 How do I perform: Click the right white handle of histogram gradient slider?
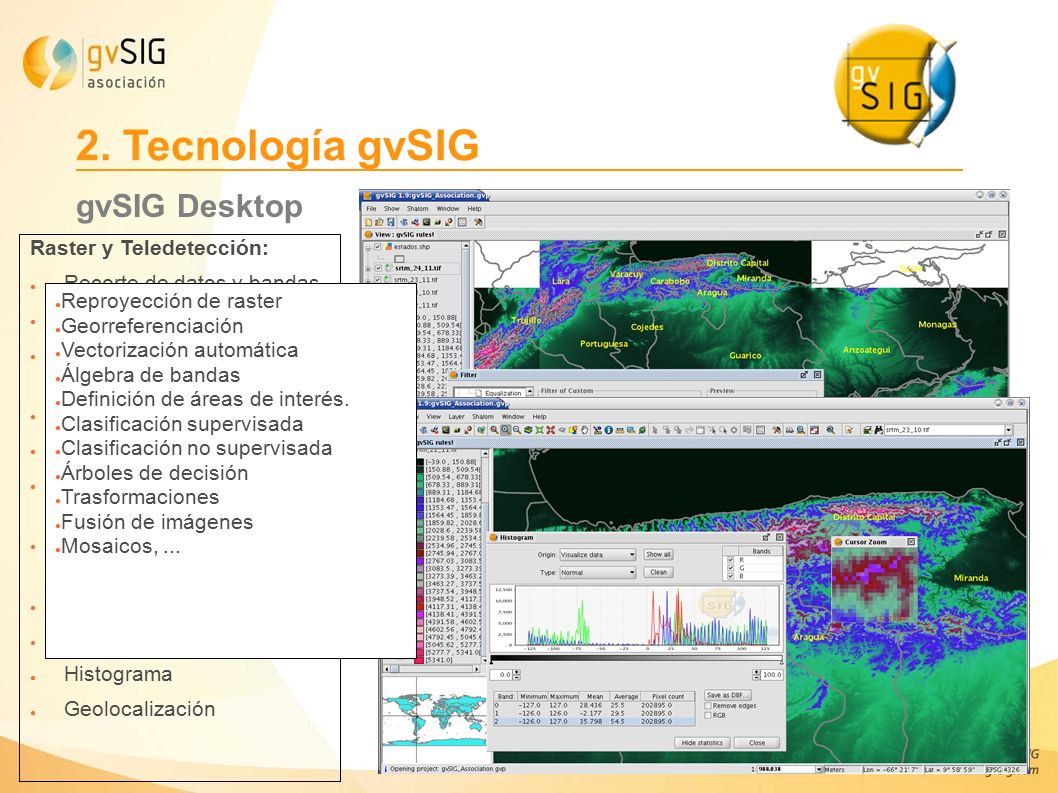pyautogui.click(x=781, y=662)
